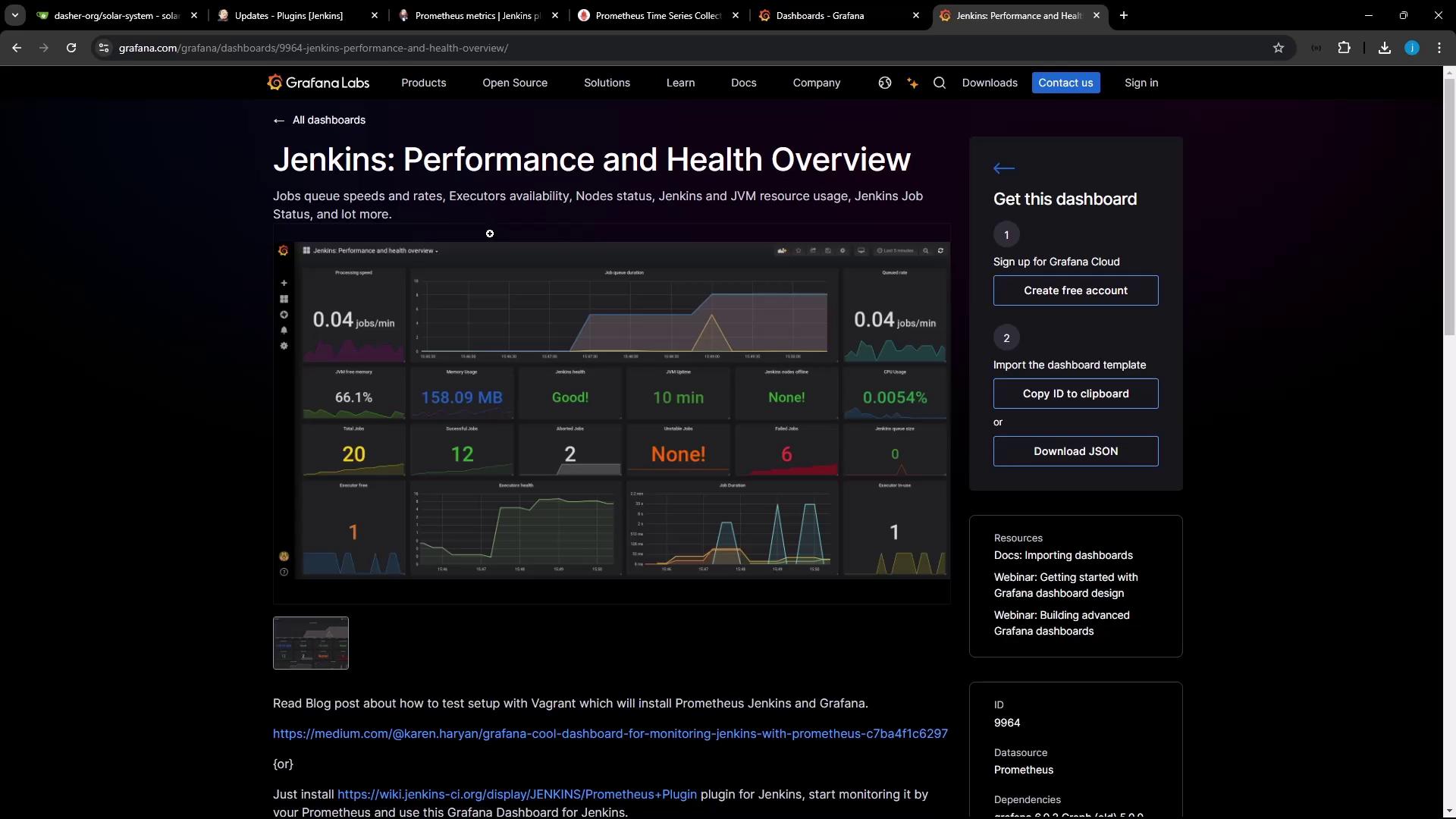The image size is (1456, 819).
Task: Expand the Solutions navigation menu
Action: pos(607,83)
